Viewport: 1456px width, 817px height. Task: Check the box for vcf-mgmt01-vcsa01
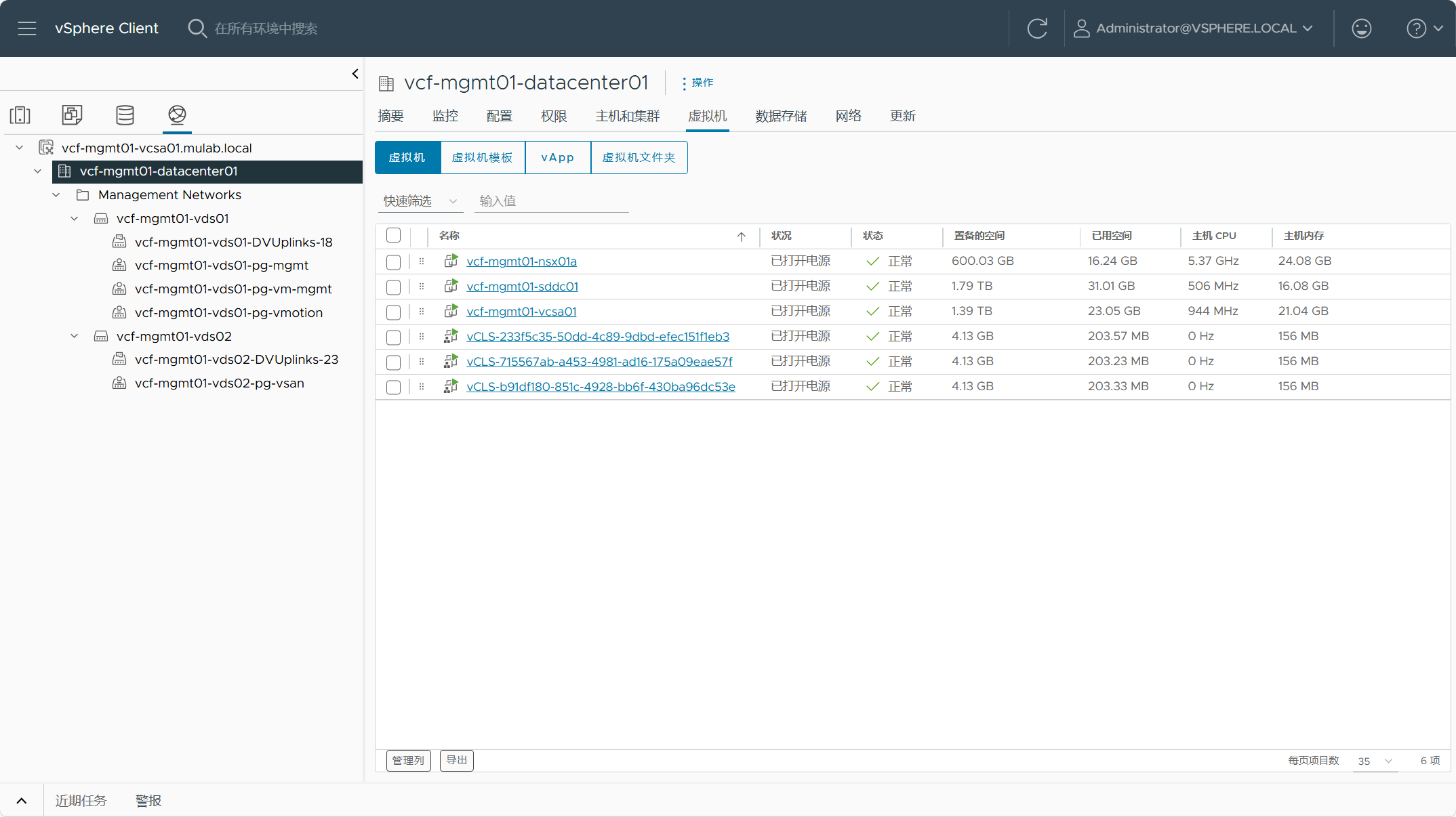(x=393, y=312)
